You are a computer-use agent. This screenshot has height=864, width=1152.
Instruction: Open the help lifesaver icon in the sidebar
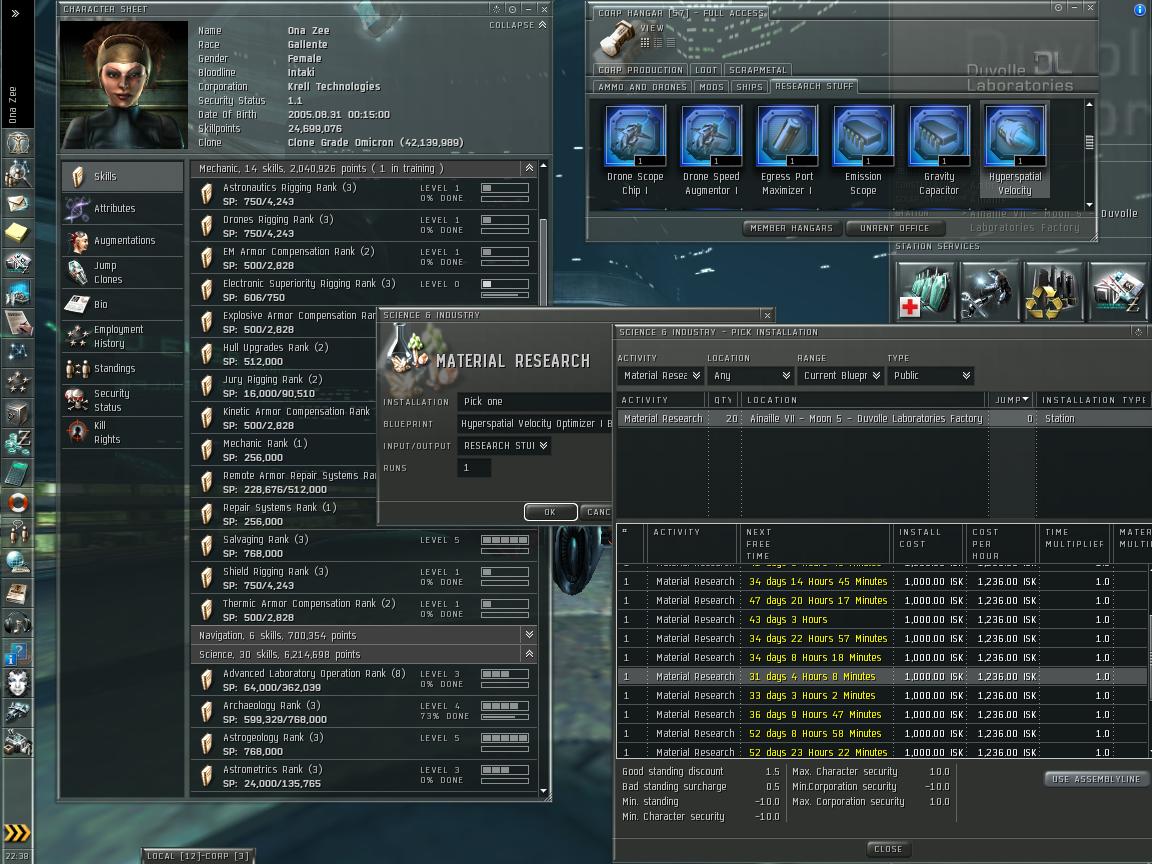pos(17,503)
